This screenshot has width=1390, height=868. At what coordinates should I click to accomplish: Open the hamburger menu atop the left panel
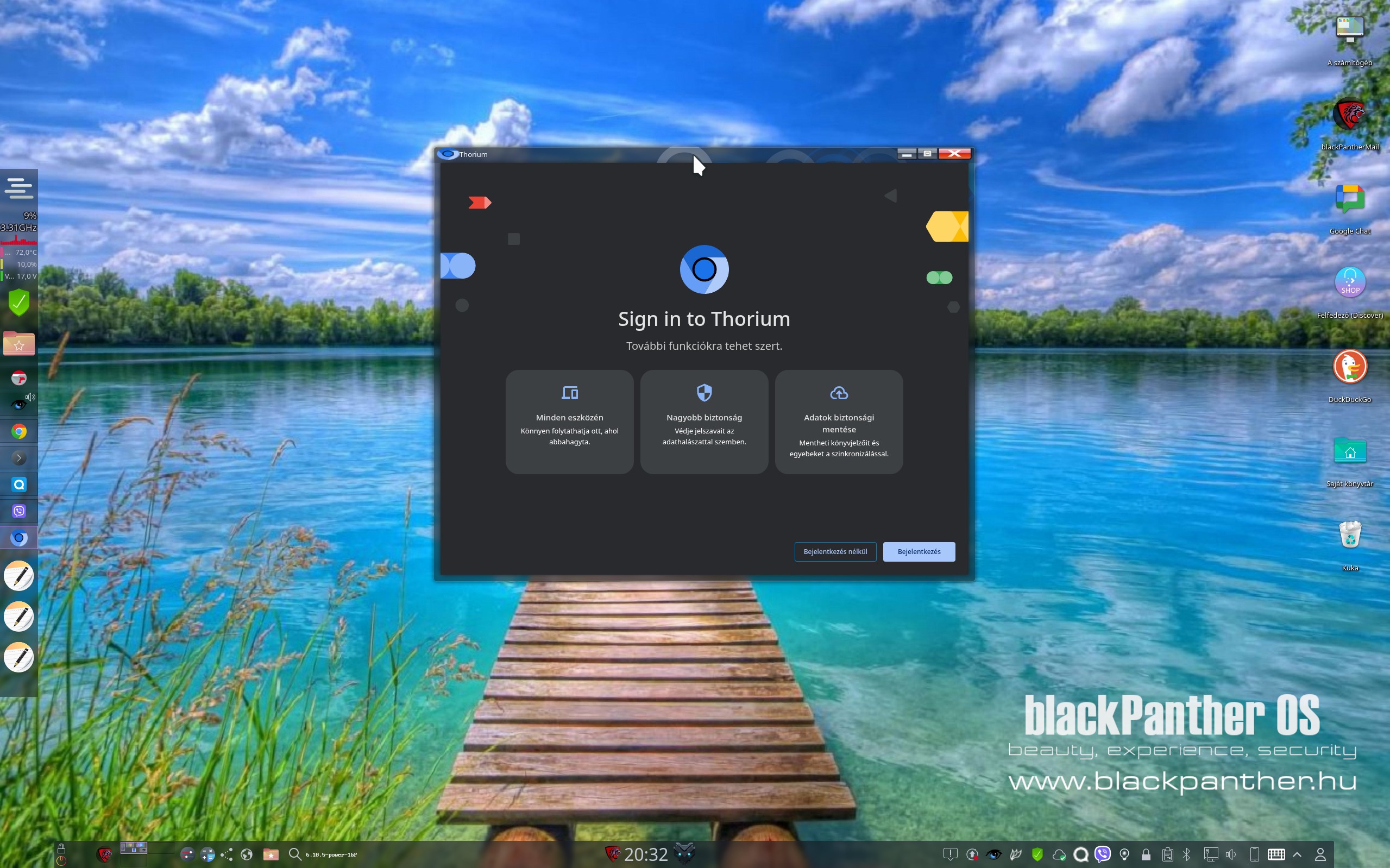pyautogui.click(x=19, y=188)
